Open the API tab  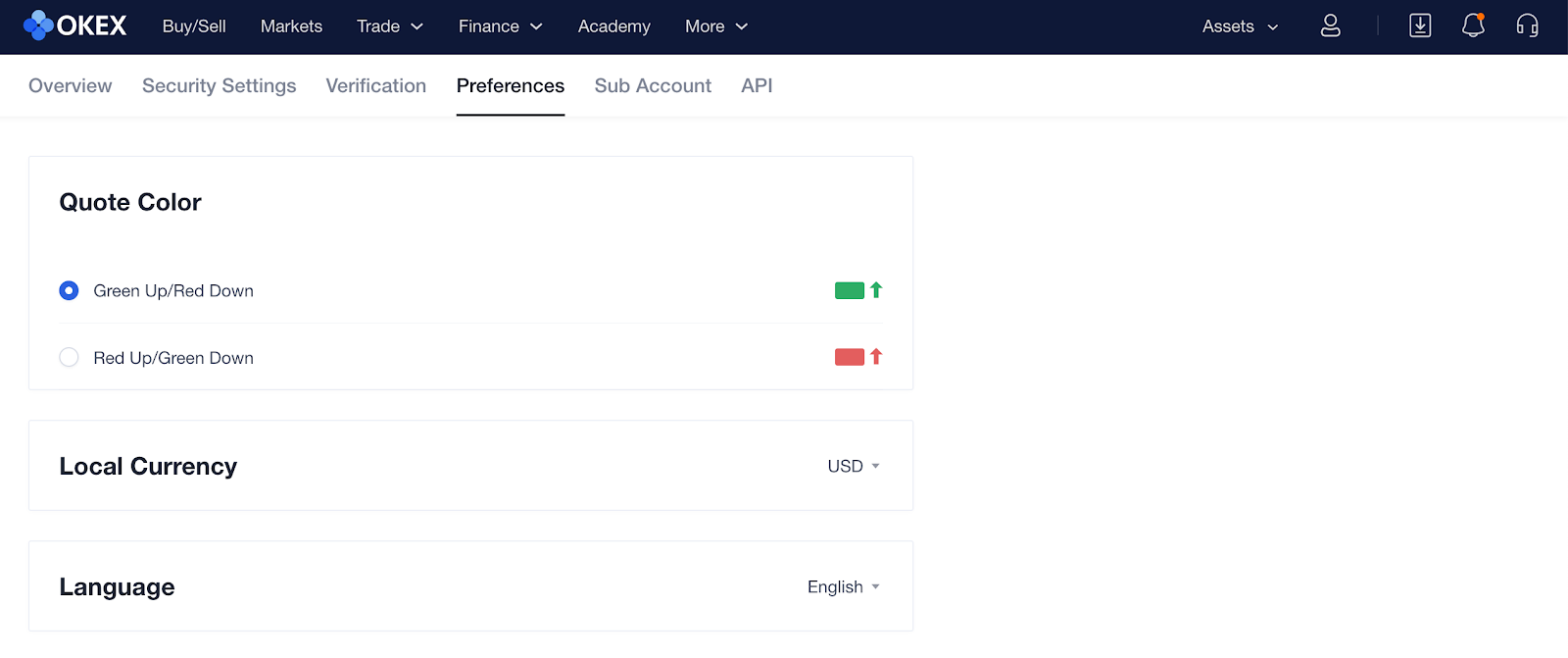[x=757, y=85]
